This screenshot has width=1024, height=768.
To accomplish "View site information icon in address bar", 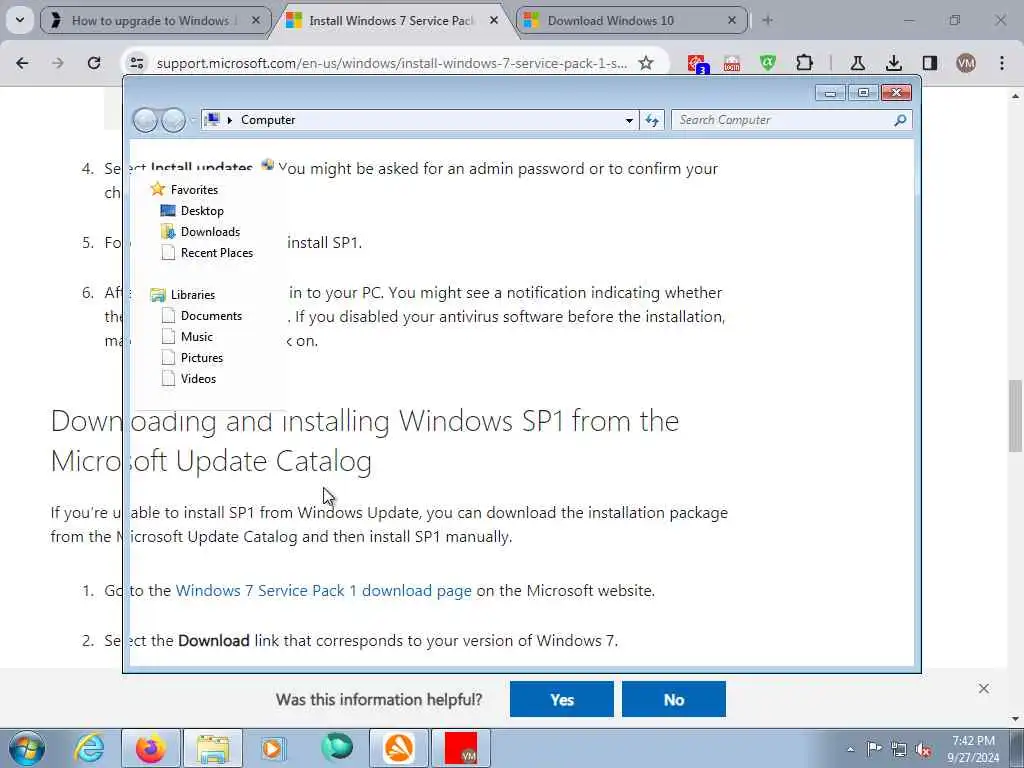I will (136, 63).
